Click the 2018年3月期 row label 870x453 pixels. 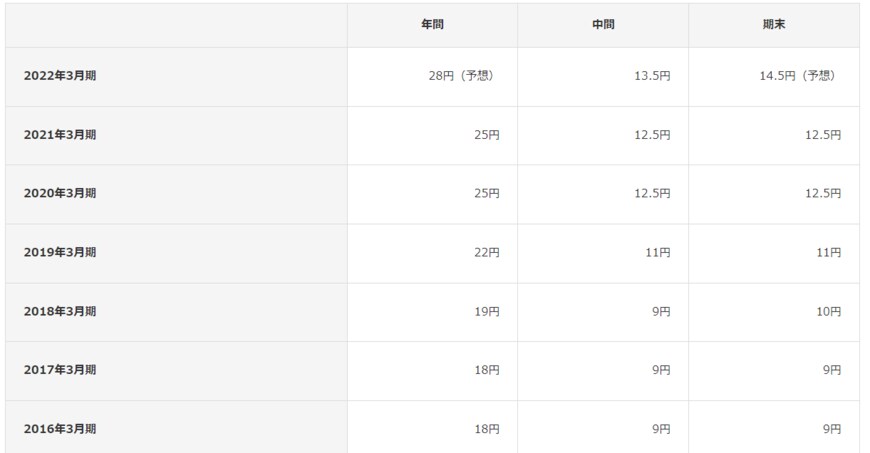(60, 312)
